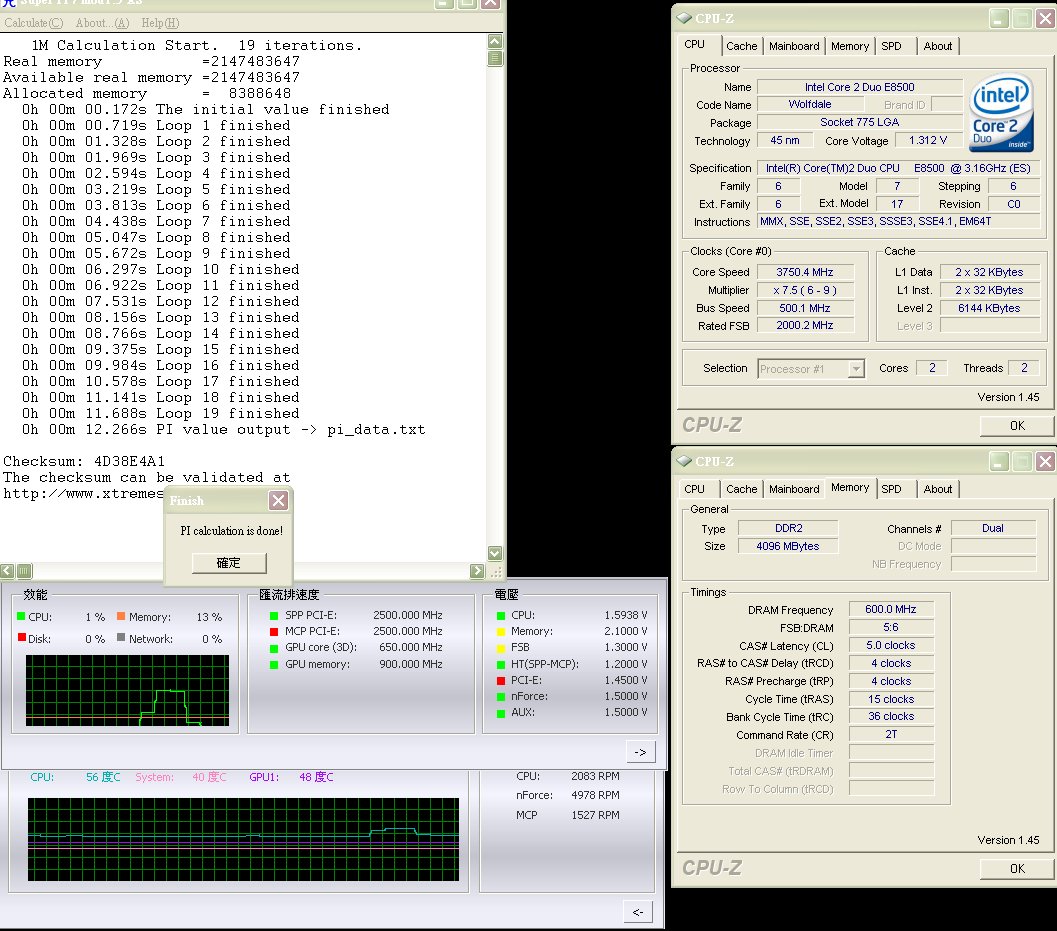Click the CPU usage graph in the 效能 panel
This screenshot has width=1057, height=931.
click(x=127, y=690)
